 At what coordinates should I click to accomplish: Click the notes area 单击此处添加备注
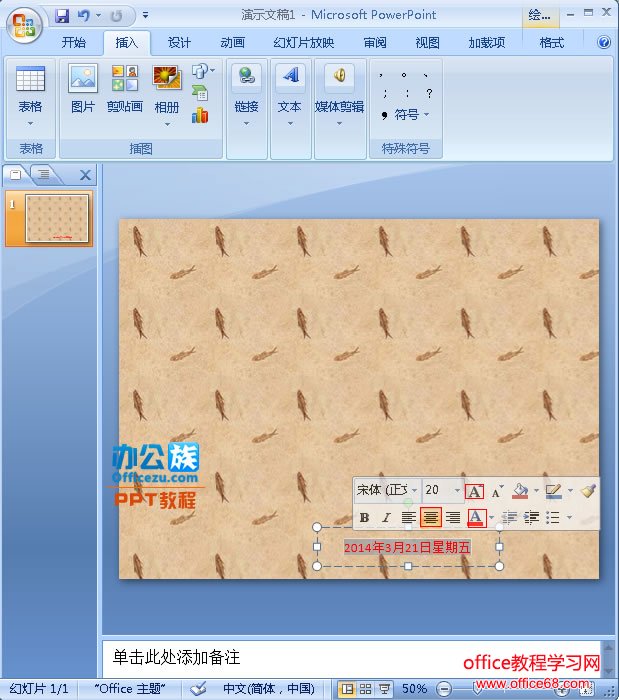[176, 657]
